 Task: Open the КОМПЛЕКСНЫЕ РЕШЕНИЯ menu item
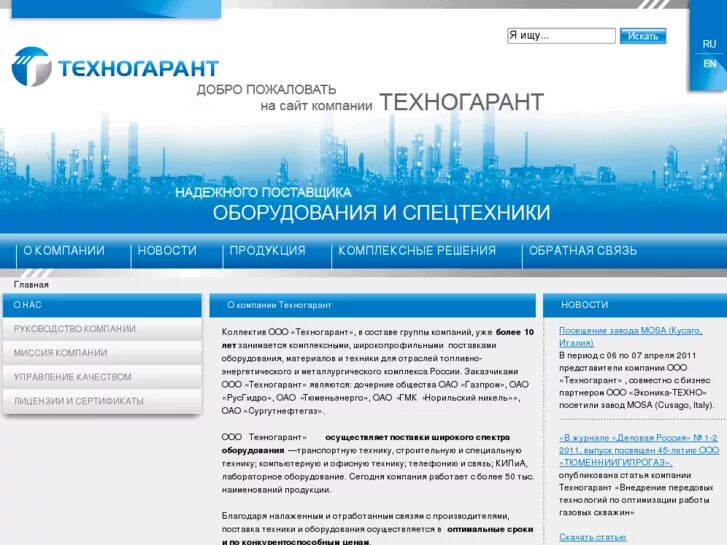point(417,251)
